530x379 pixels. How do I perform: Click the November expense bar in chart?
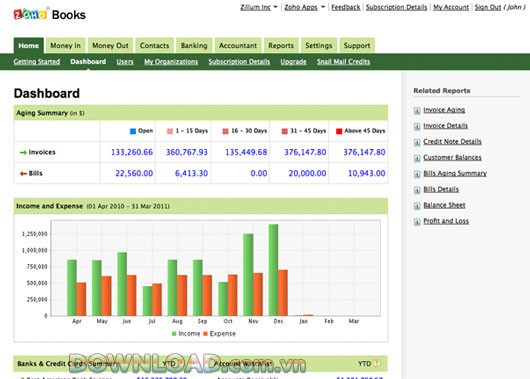tap(258, 294)
